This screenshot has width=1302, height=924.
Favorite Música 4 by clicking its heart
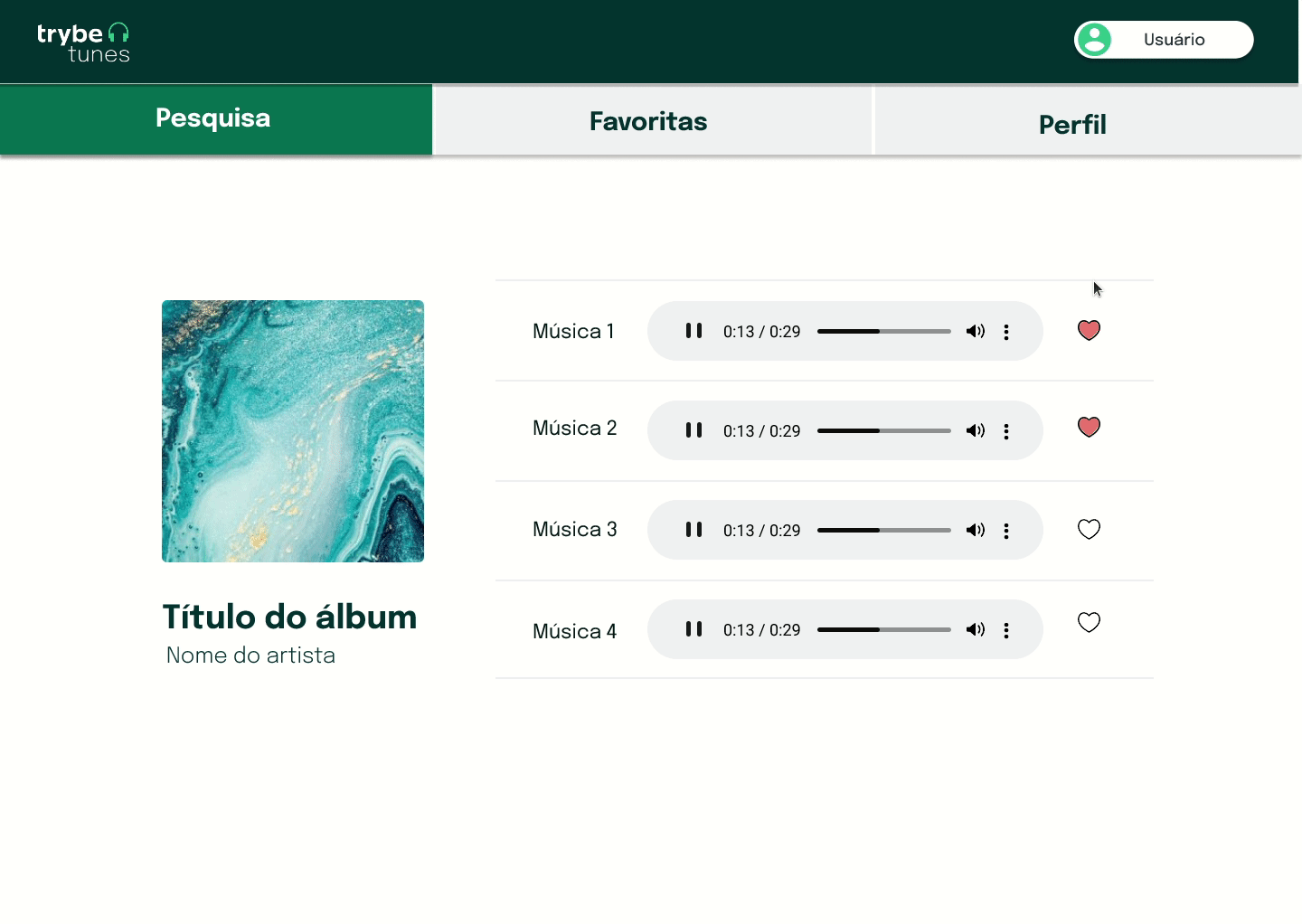(x=1089, y=622)
